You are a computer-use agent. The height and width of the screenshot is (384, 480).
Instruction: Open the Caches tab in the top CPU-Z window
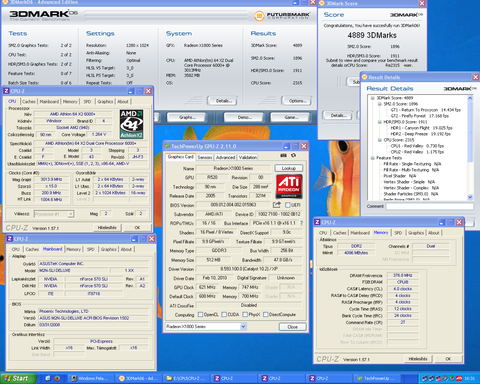pos(29,101)
